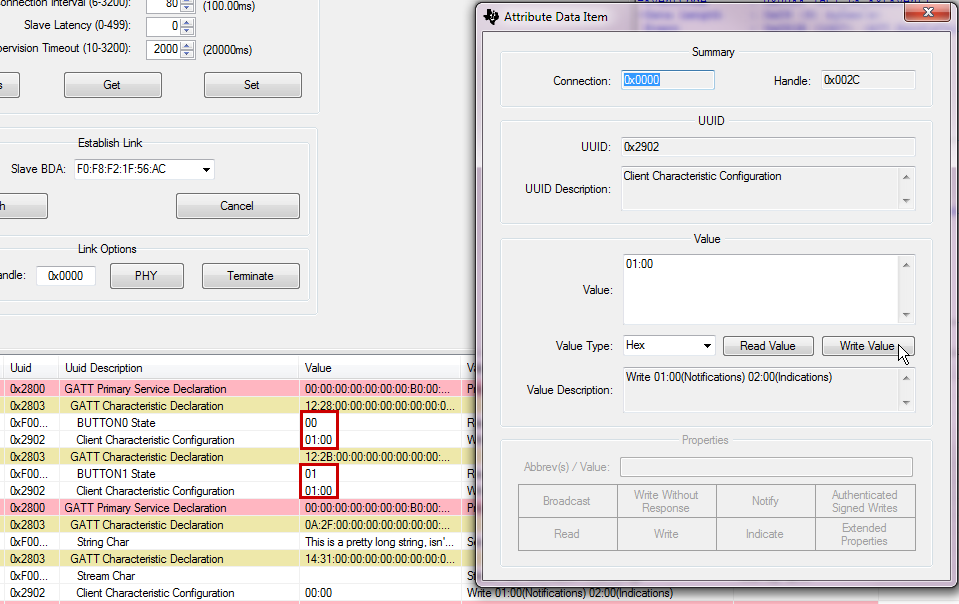This screenshot has width=959, height=604.
Task: Click the scroll-up arrow on the Value field
Action: [904, 262]
